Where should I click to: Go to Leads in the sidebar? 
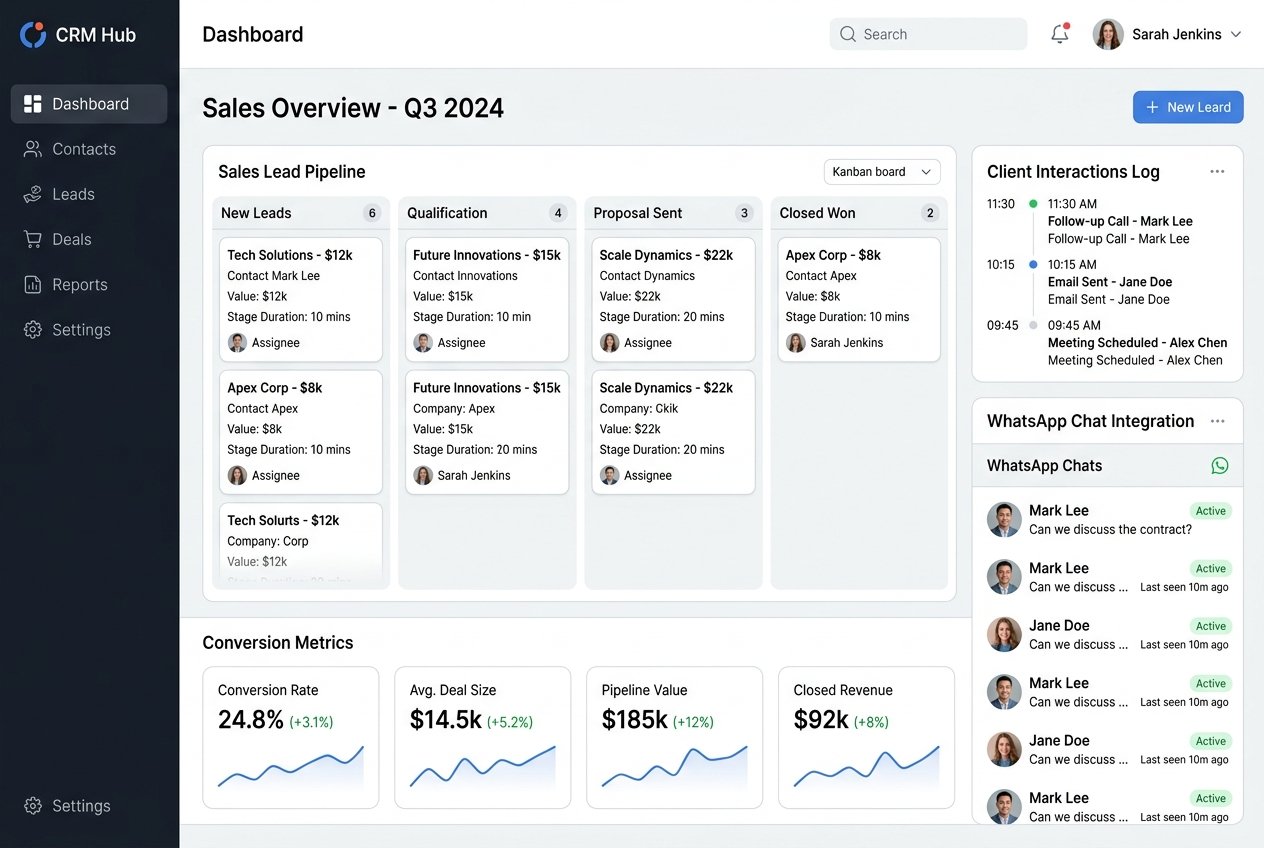point(89,194)
